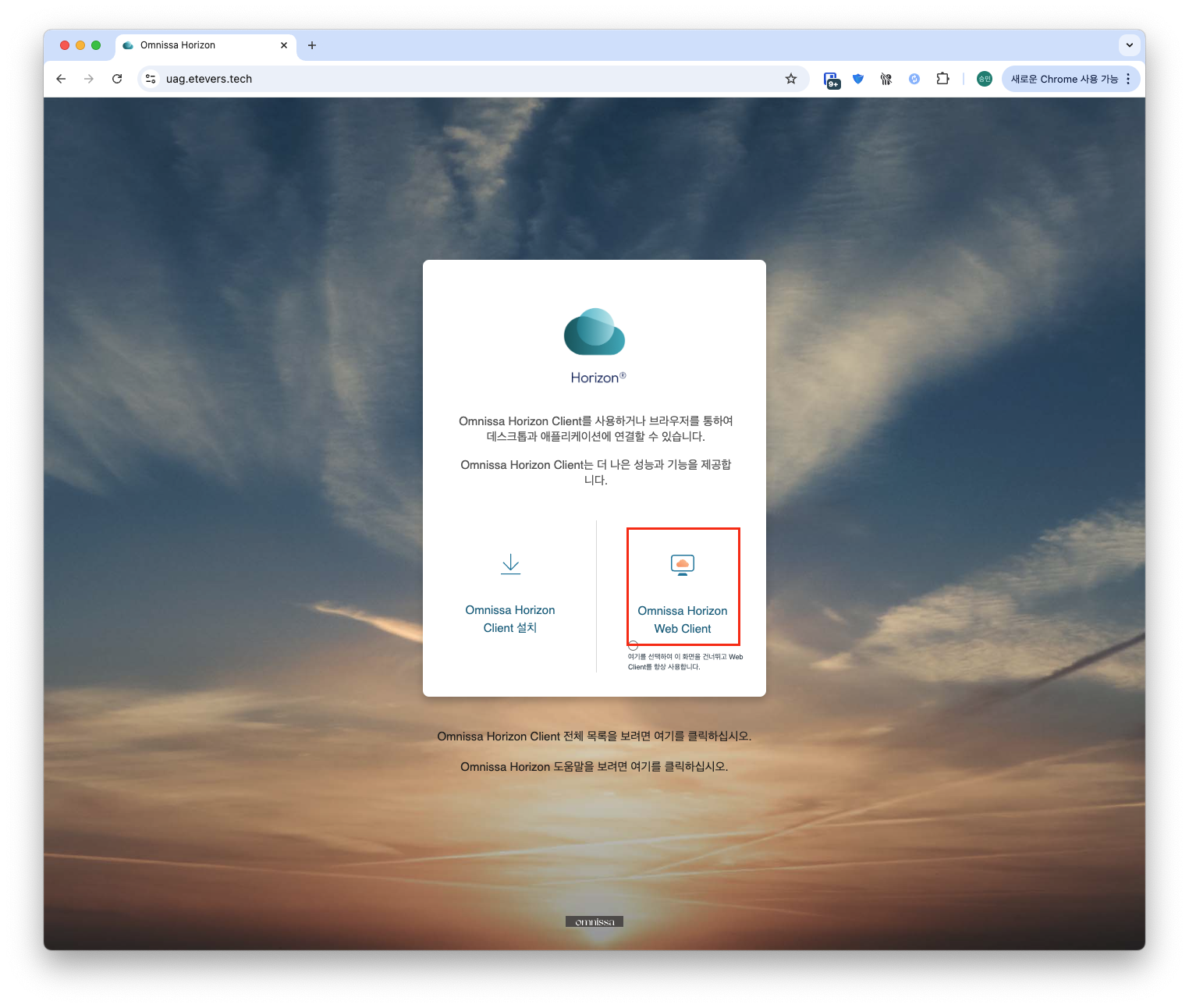The width and height of the screenshot is (1189, 1008).
Task: Click the blue shield extension icon
Action: [858, 79]
